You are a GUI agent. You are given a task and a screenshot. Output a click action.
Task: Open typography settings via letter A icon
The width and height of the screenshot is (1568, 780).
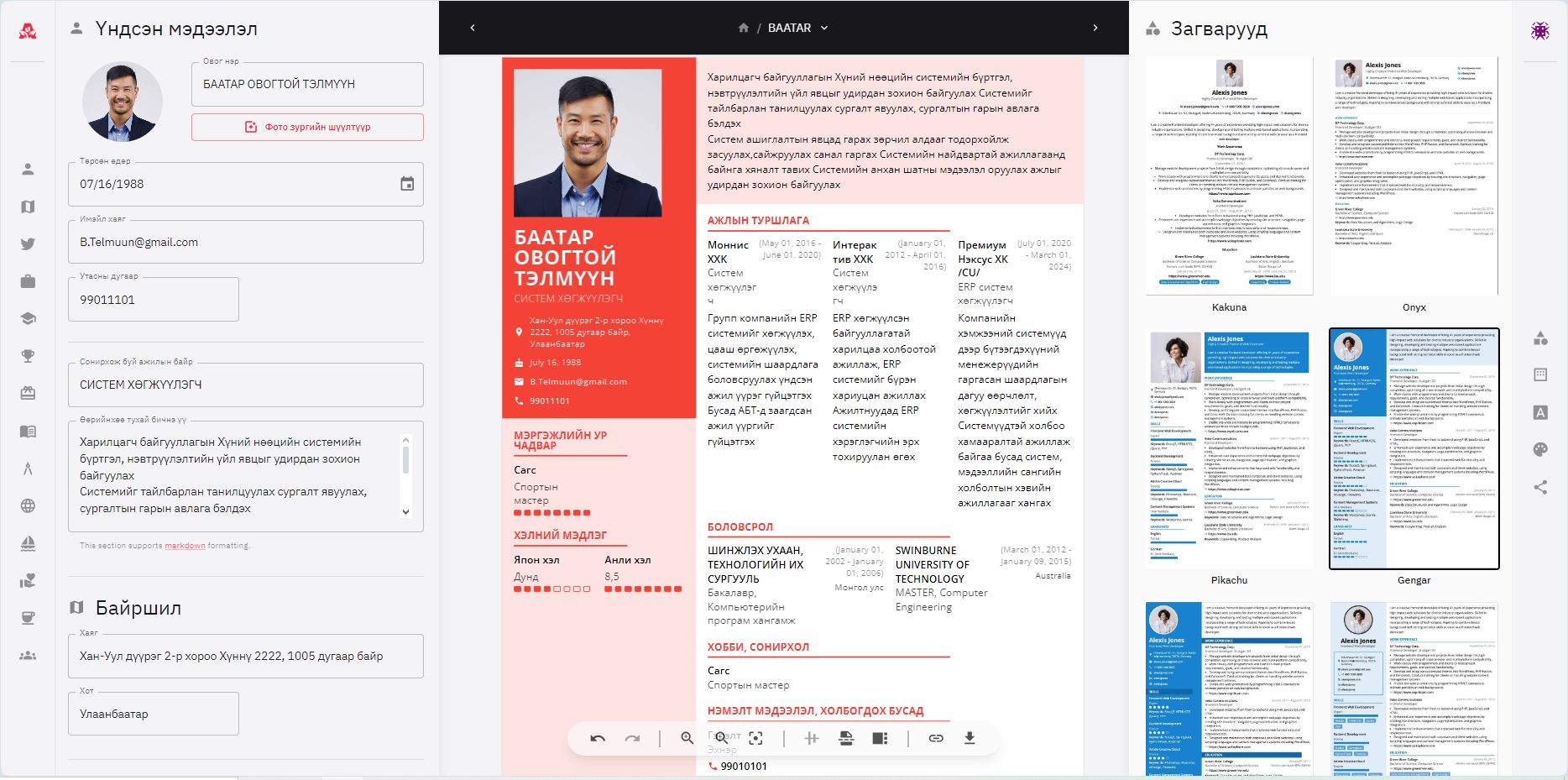click(x=1540, y=412)
